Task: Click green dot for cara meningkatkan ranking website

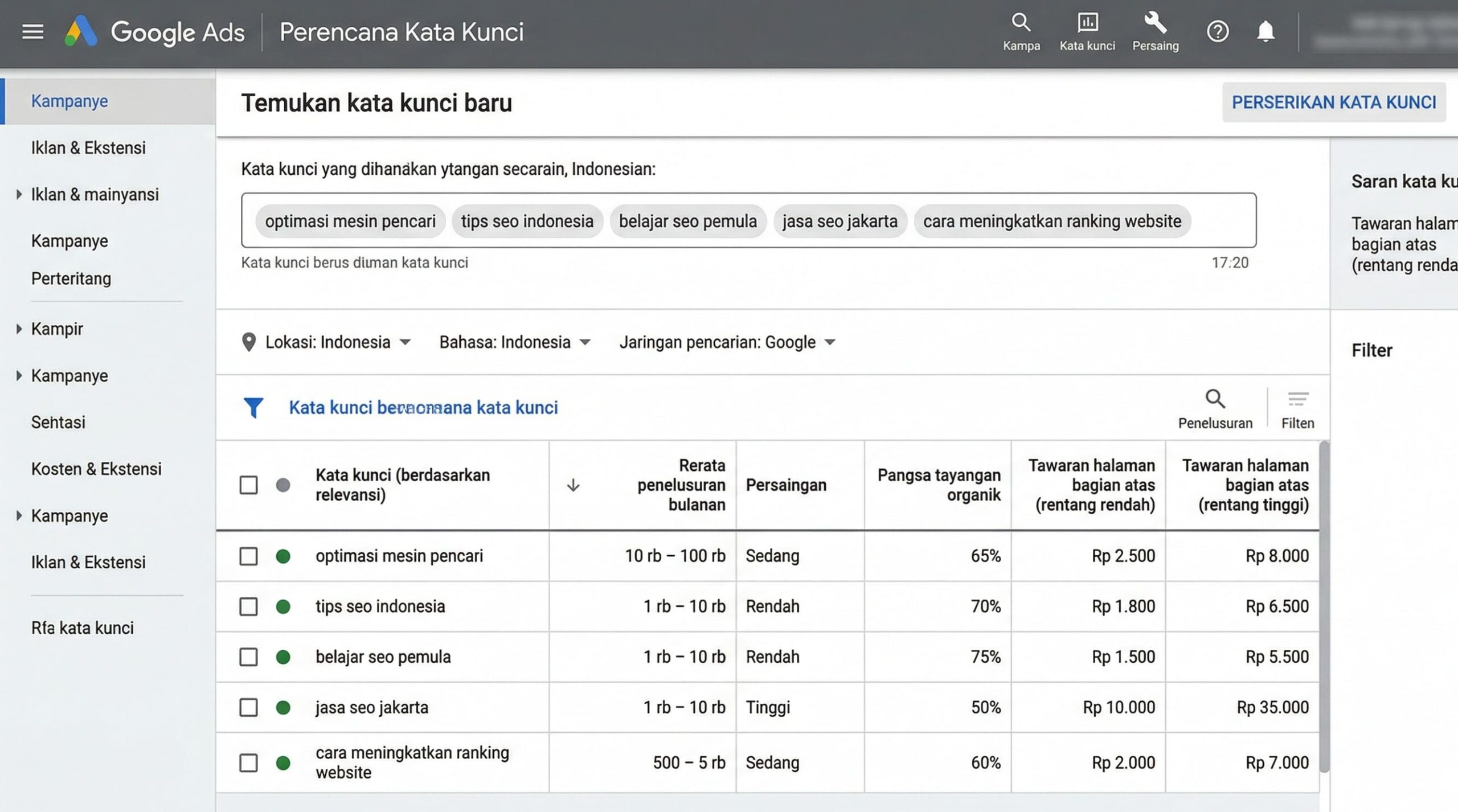Action: 283,762
